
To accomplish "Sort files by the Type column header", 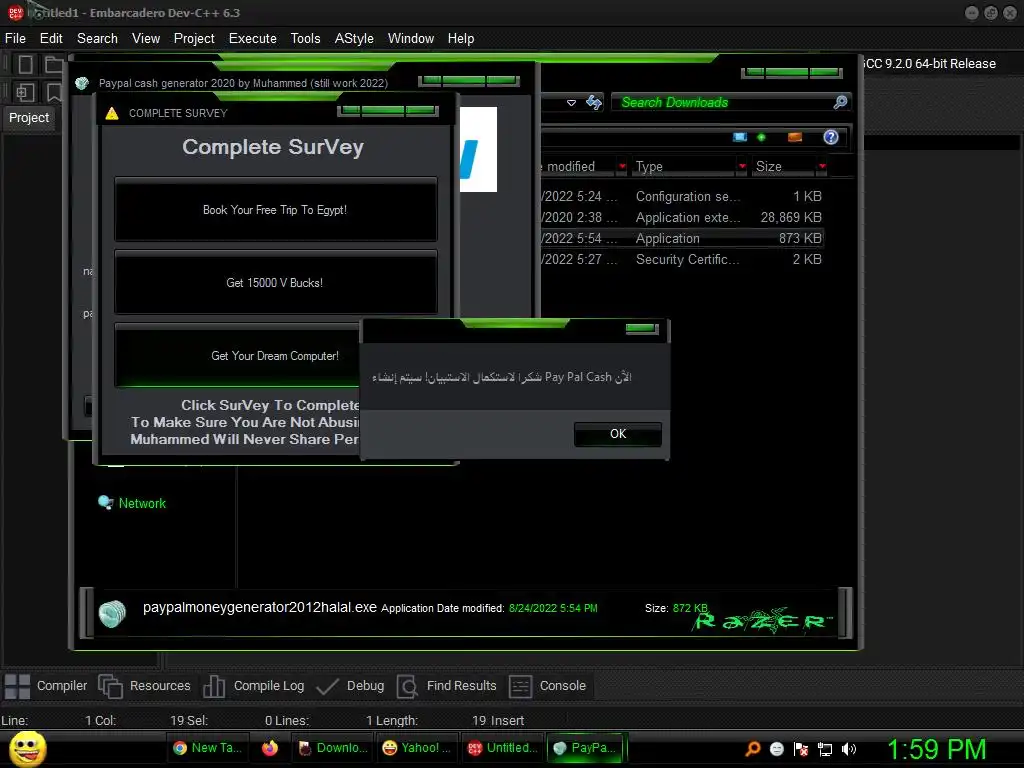I will pos(684,167).
